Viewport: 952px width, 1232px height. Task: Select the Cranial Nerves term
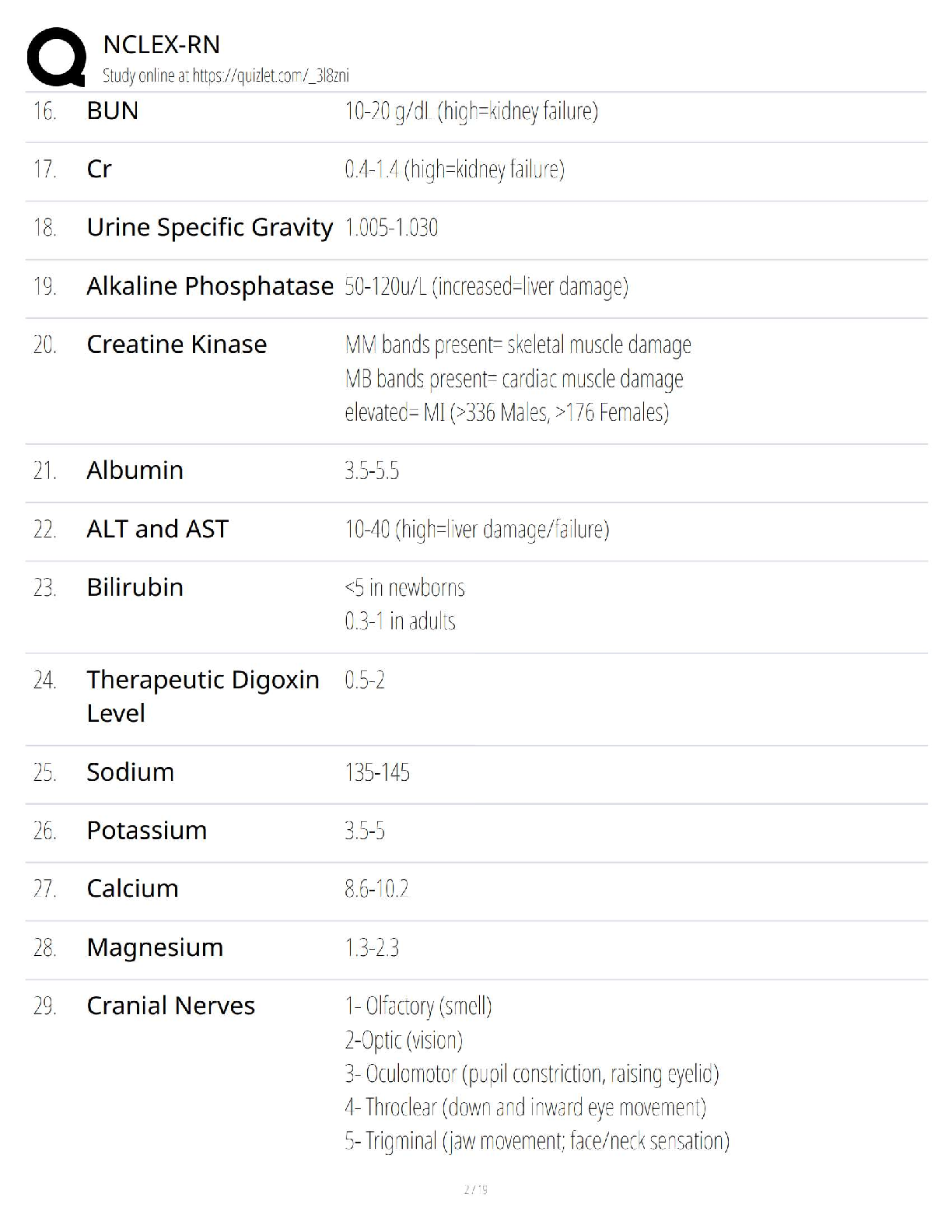point(170,1006)
